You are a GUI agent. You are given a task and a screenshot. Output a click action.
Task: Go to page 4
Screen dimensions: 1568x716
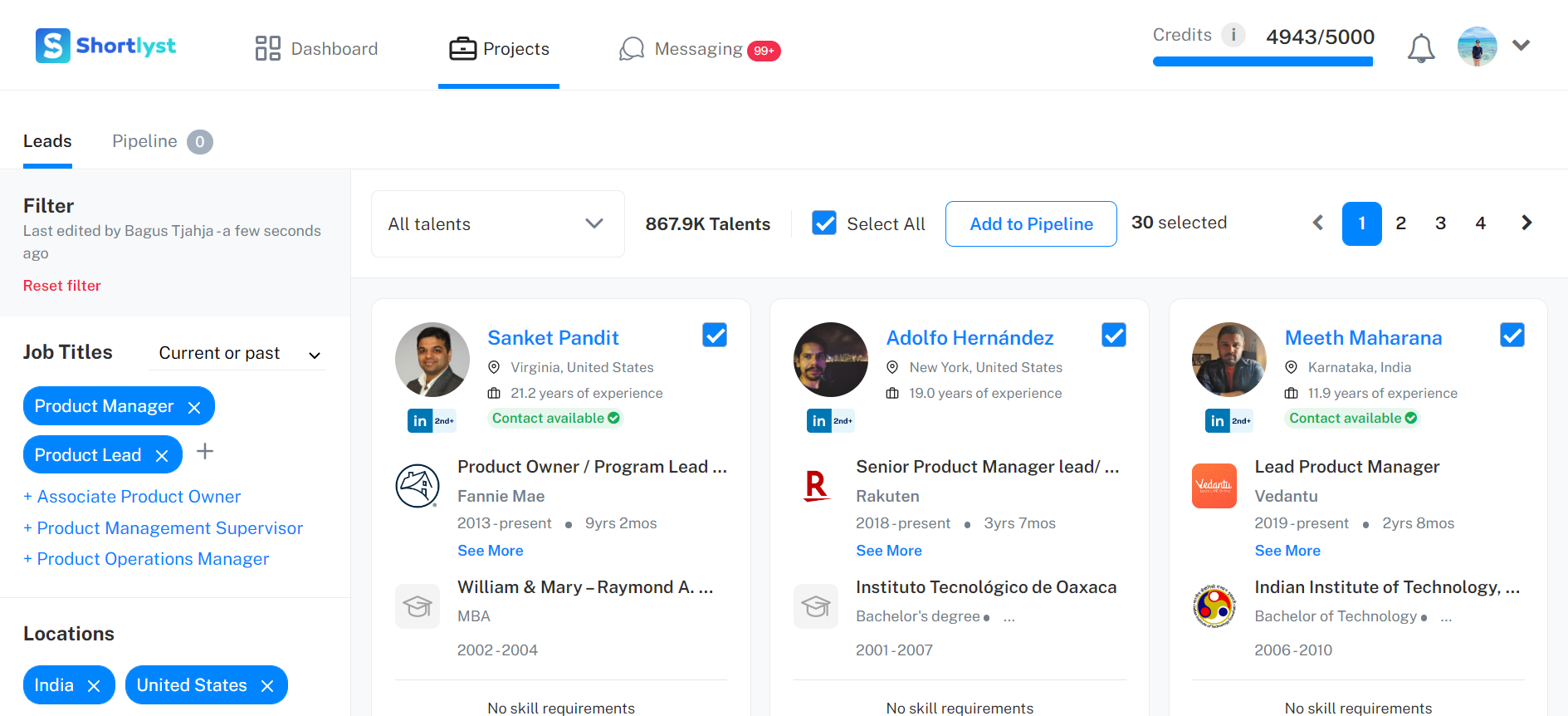click(1481, 223)
